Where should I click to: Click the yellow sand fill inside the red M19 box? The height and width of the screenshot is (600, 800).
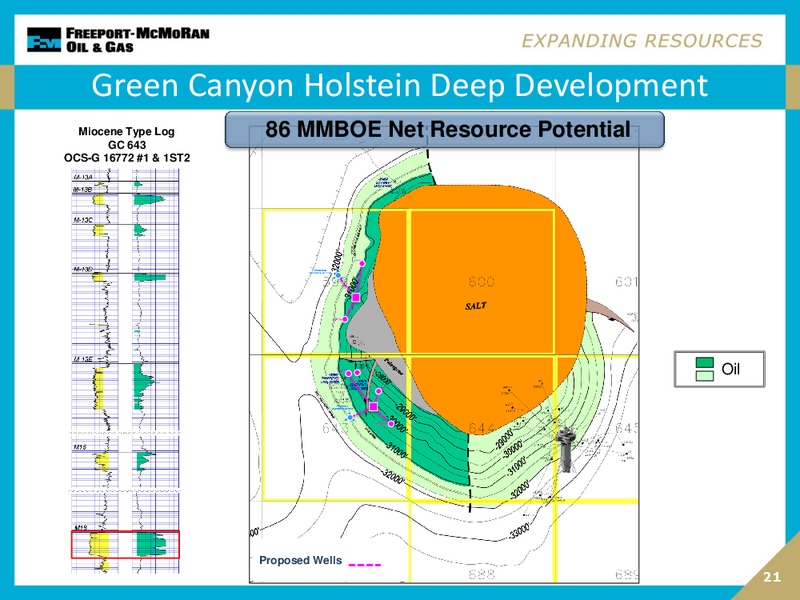click(99, 544)
